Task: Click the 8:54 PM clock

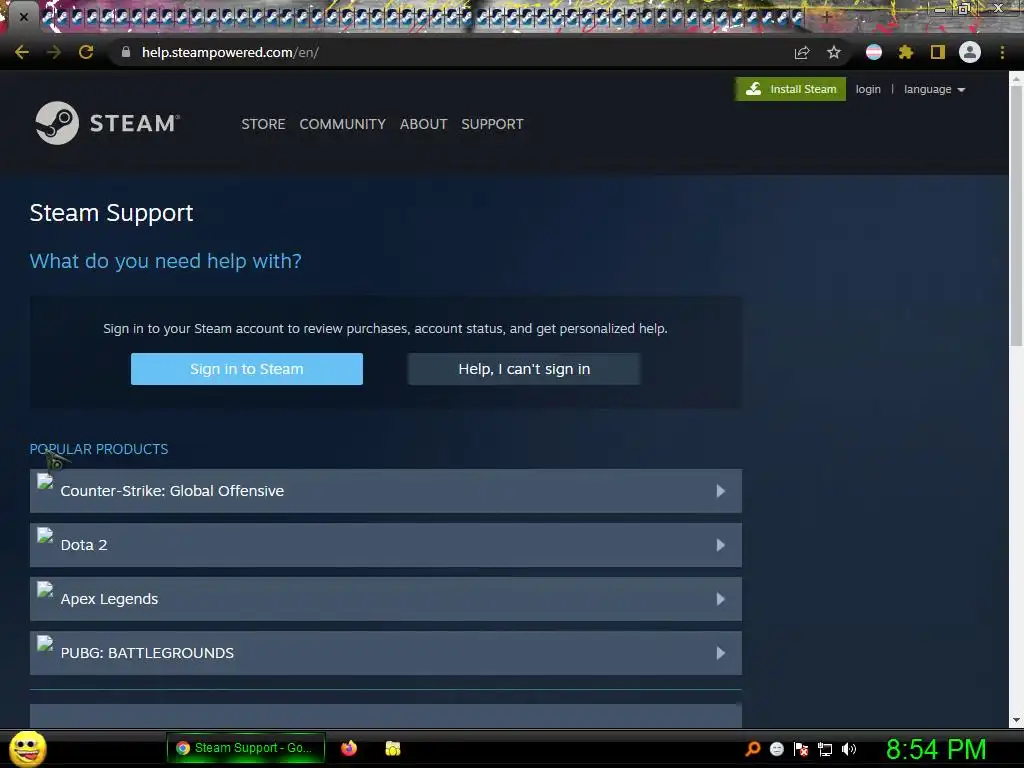Action: click(936, 749)
